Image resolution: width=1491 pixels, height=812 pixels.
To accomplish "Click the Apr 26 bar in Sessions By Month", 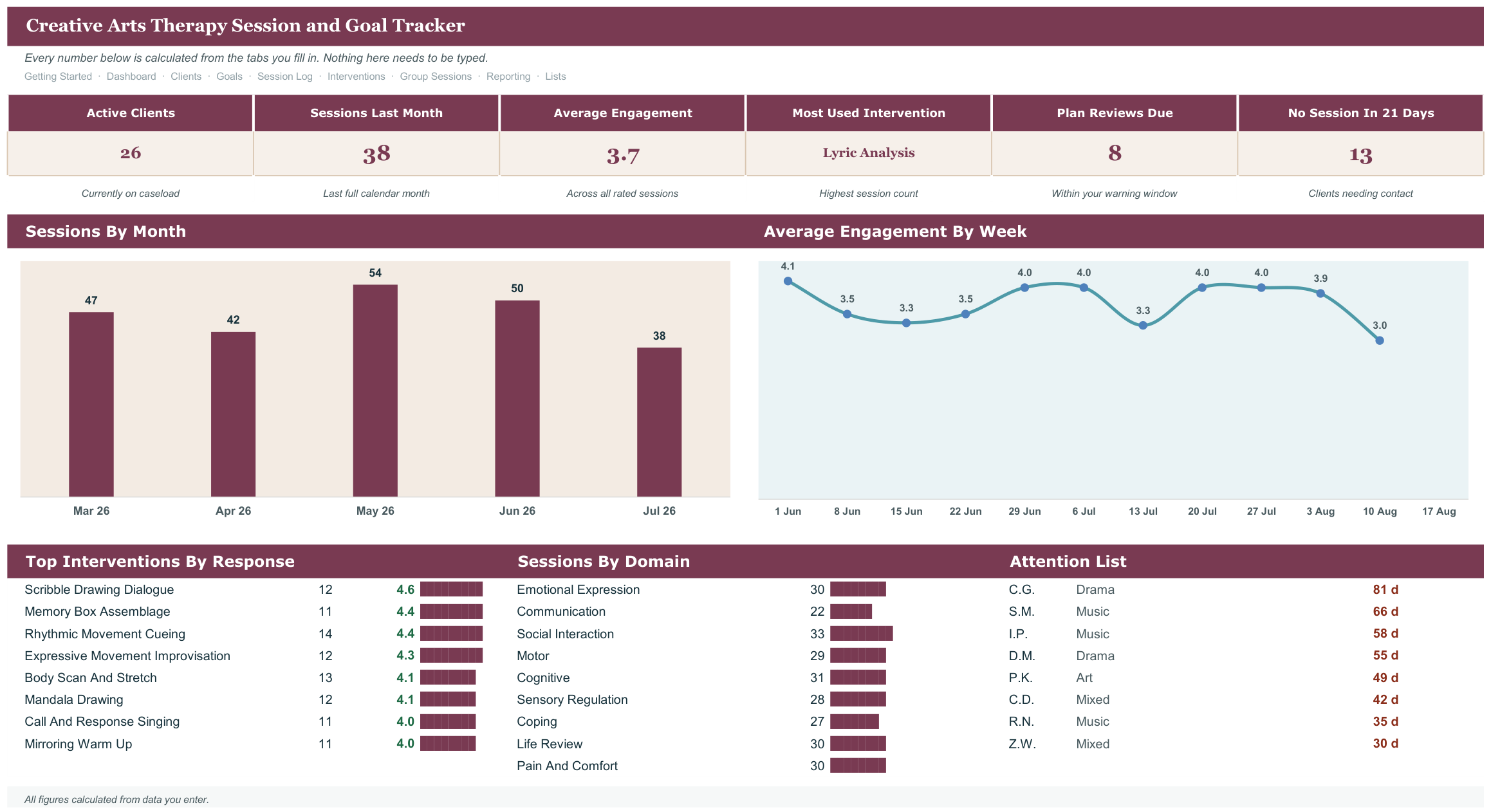I will 233,414.
